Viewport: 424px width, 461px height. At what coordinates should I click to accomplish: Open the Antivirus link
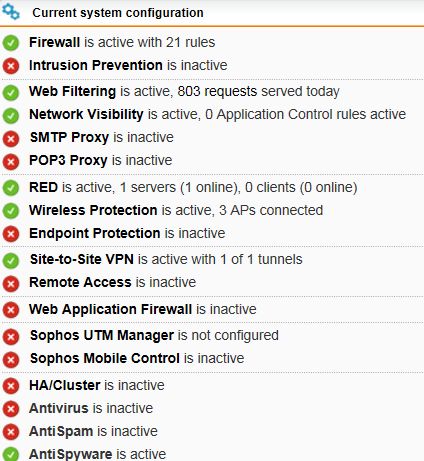(59, 408)
